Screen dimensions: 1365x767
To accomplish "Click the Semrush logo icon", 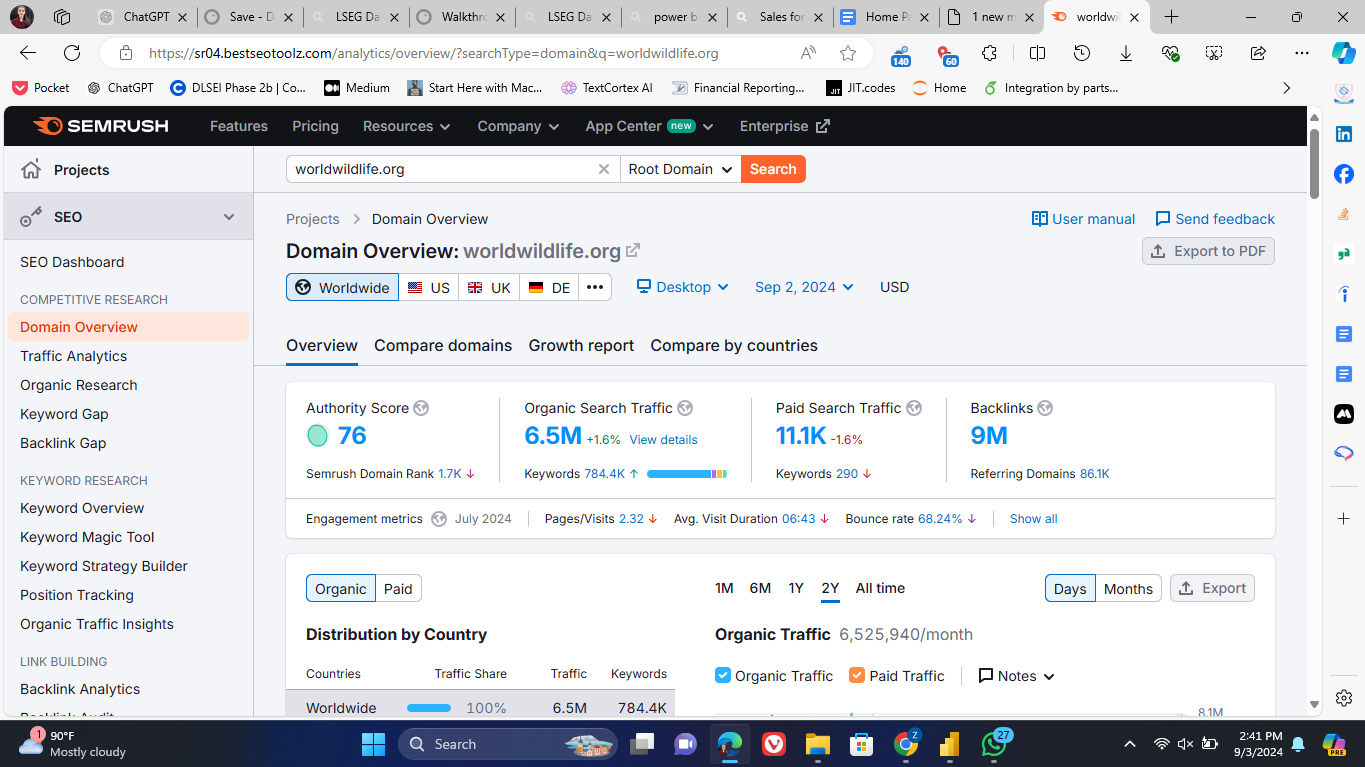I will tap(47, 126).
